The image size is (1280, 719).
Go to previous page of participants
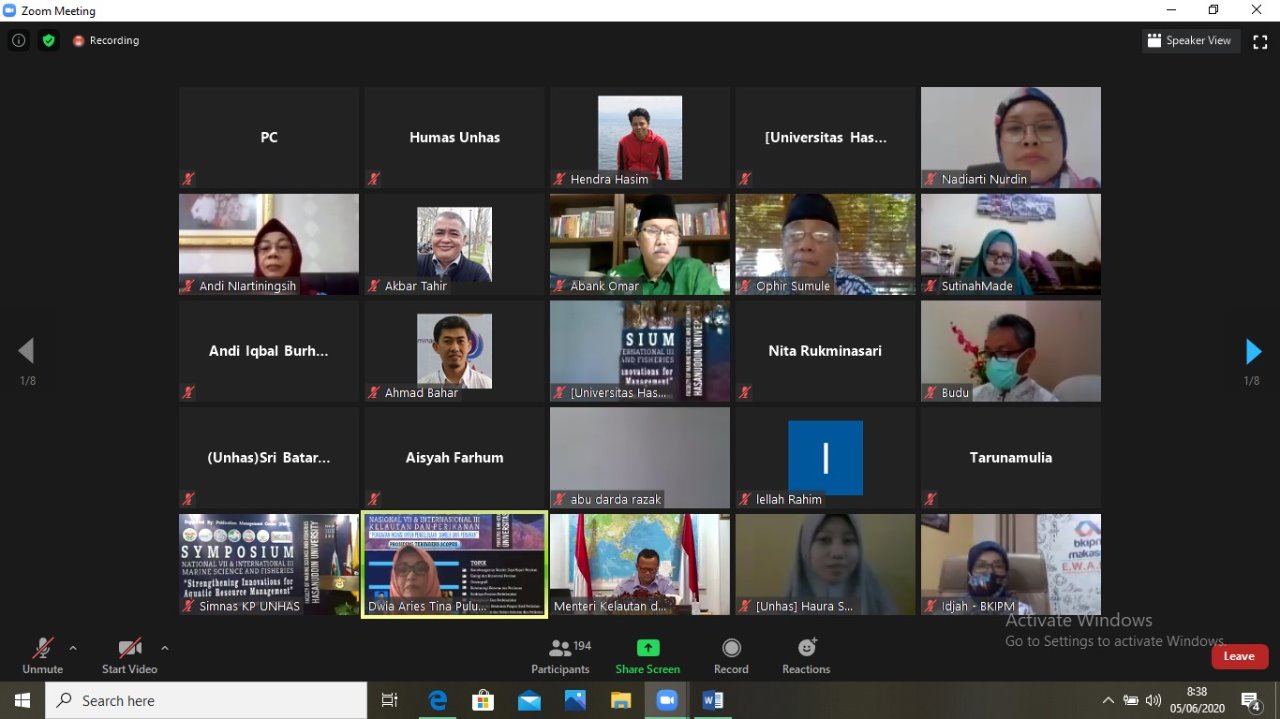(x=26, y=351)
